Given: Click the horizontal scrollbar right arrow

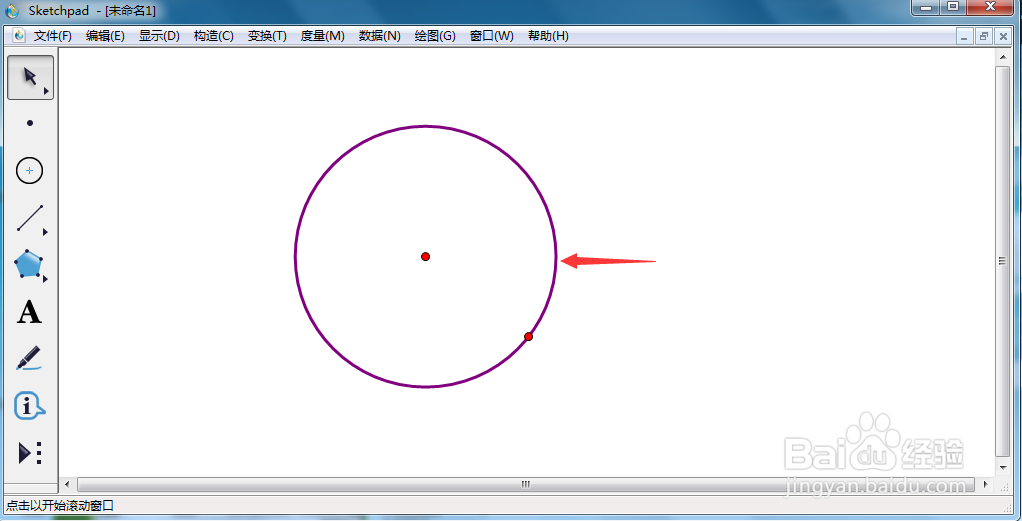Looking at the screenshot, I should click(x=985, y=484).
